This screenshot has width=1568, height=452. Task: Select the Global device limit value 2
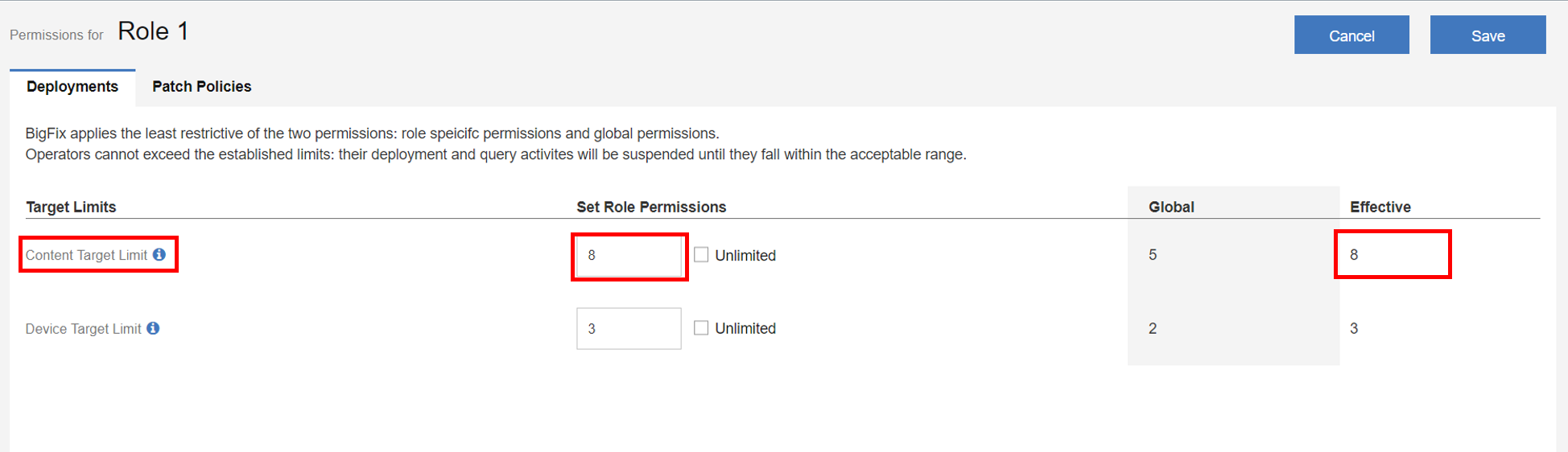click(1153, 328)
